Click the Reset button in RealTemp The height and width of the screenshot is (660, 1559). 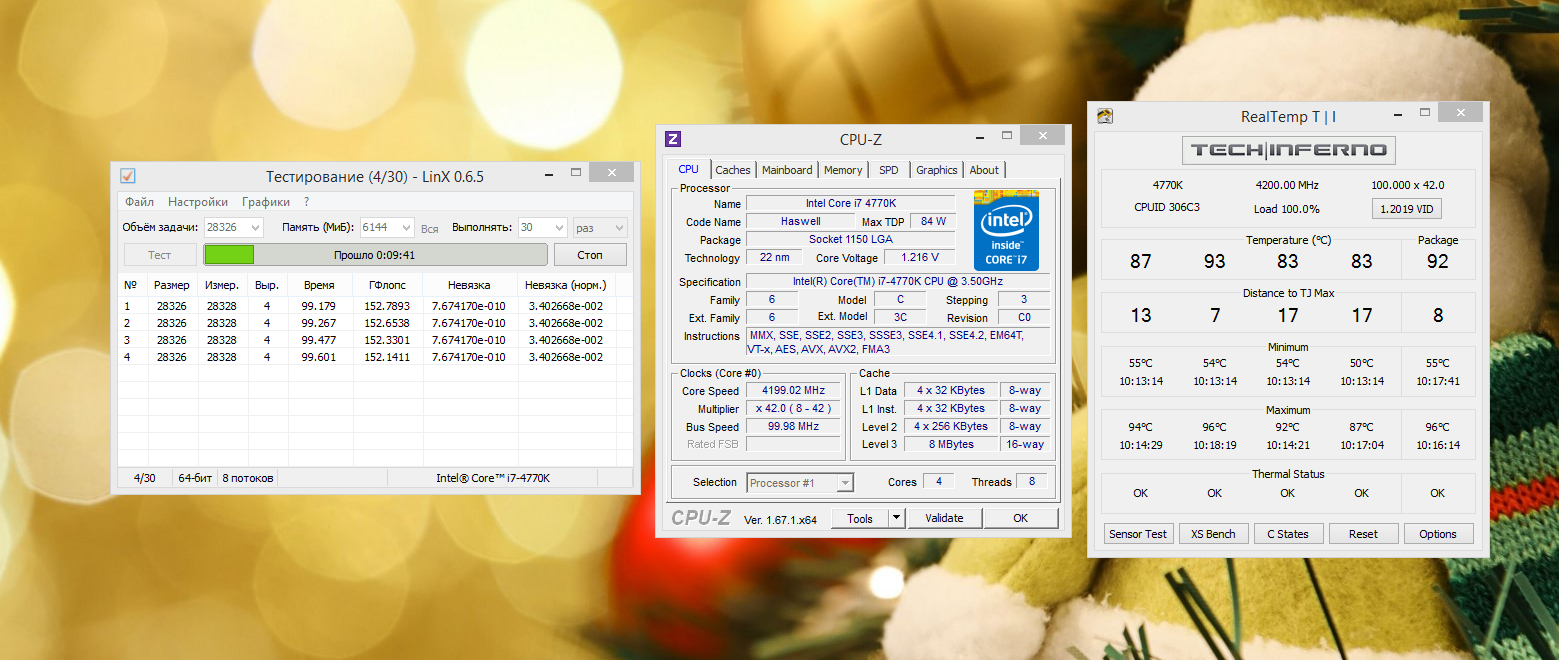(x=1363, y=534)
